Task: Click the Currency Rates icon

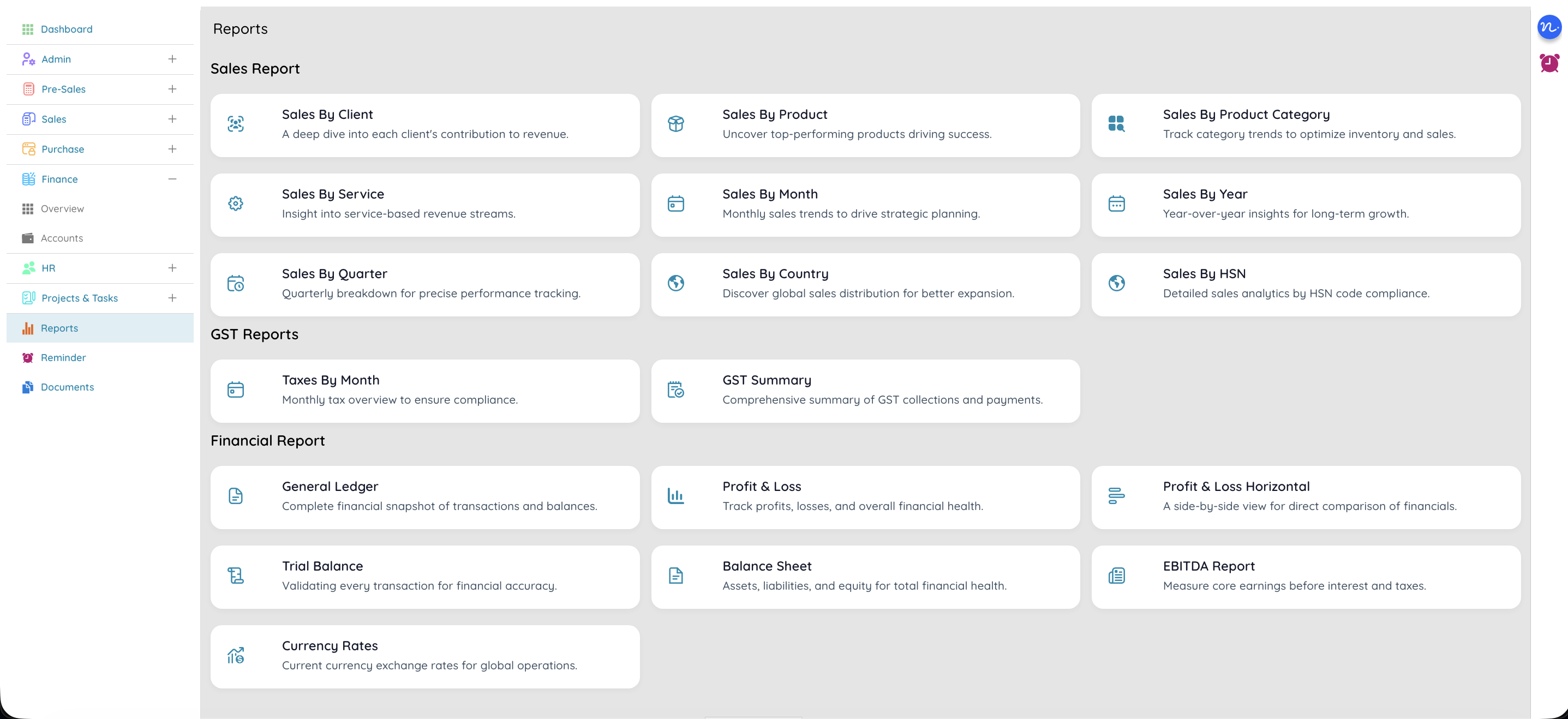Action: (236, 656)
